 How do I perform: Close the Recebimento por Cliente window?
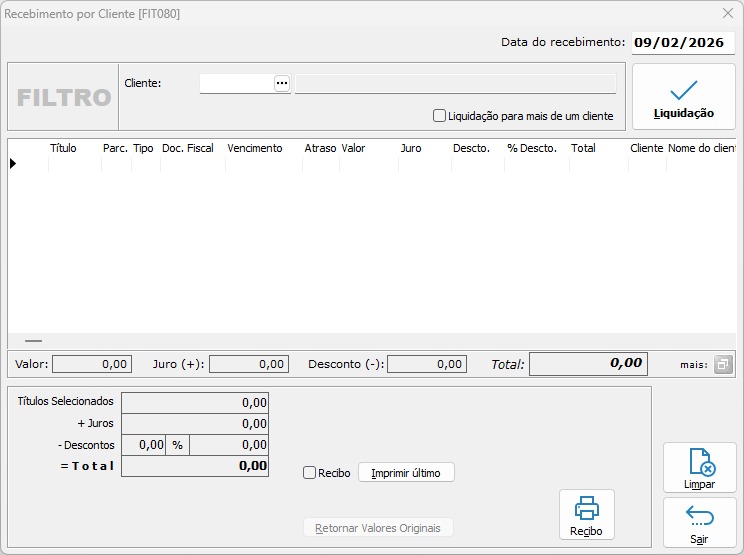(x=728, y=14)
